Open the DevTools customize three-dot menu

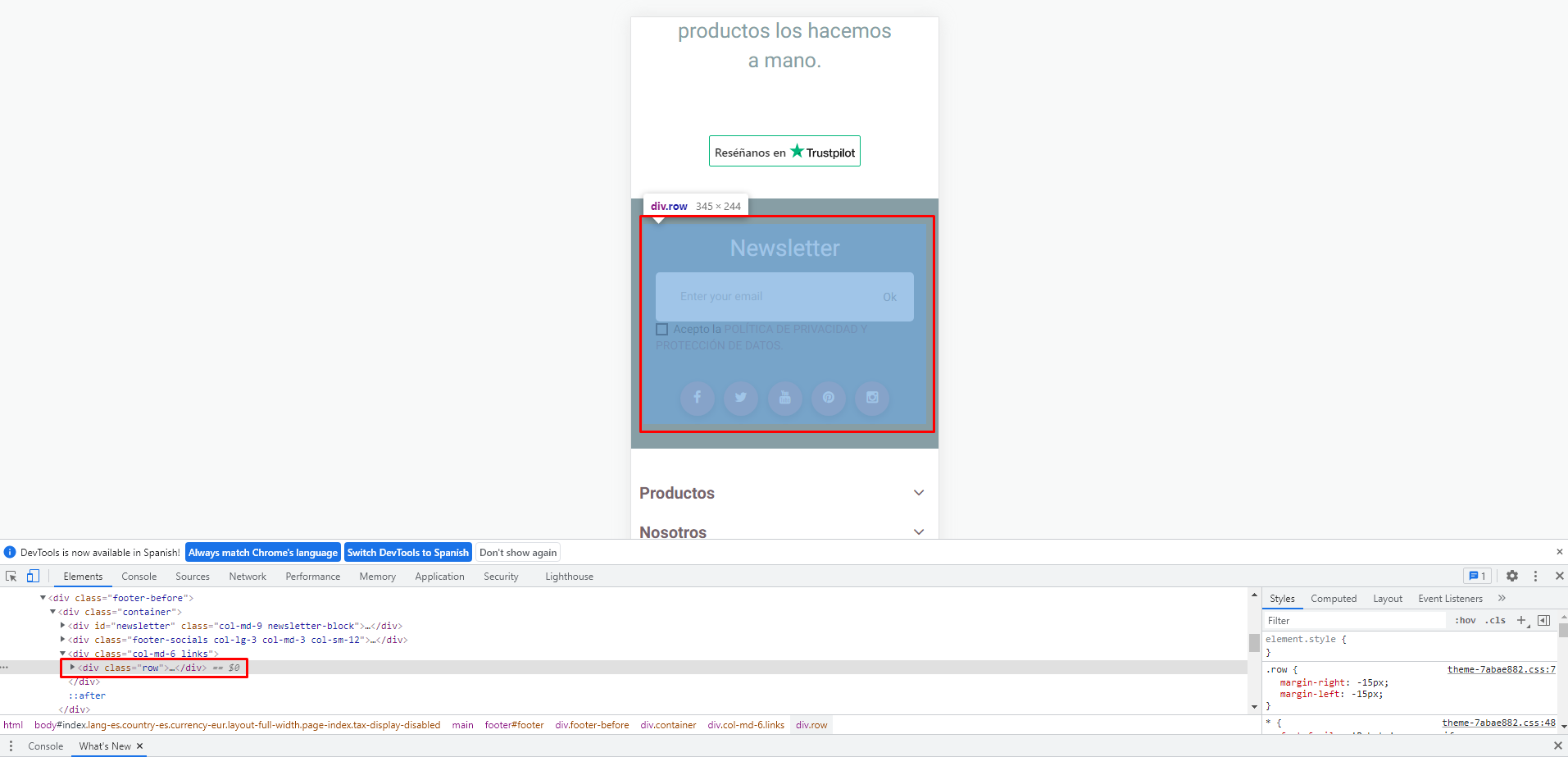point(1536,577)
